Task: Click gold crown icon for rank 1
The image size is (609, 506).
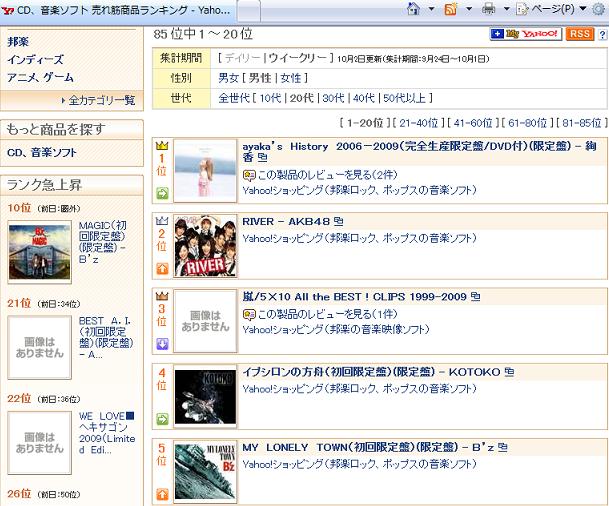Action: click(162, 146)
